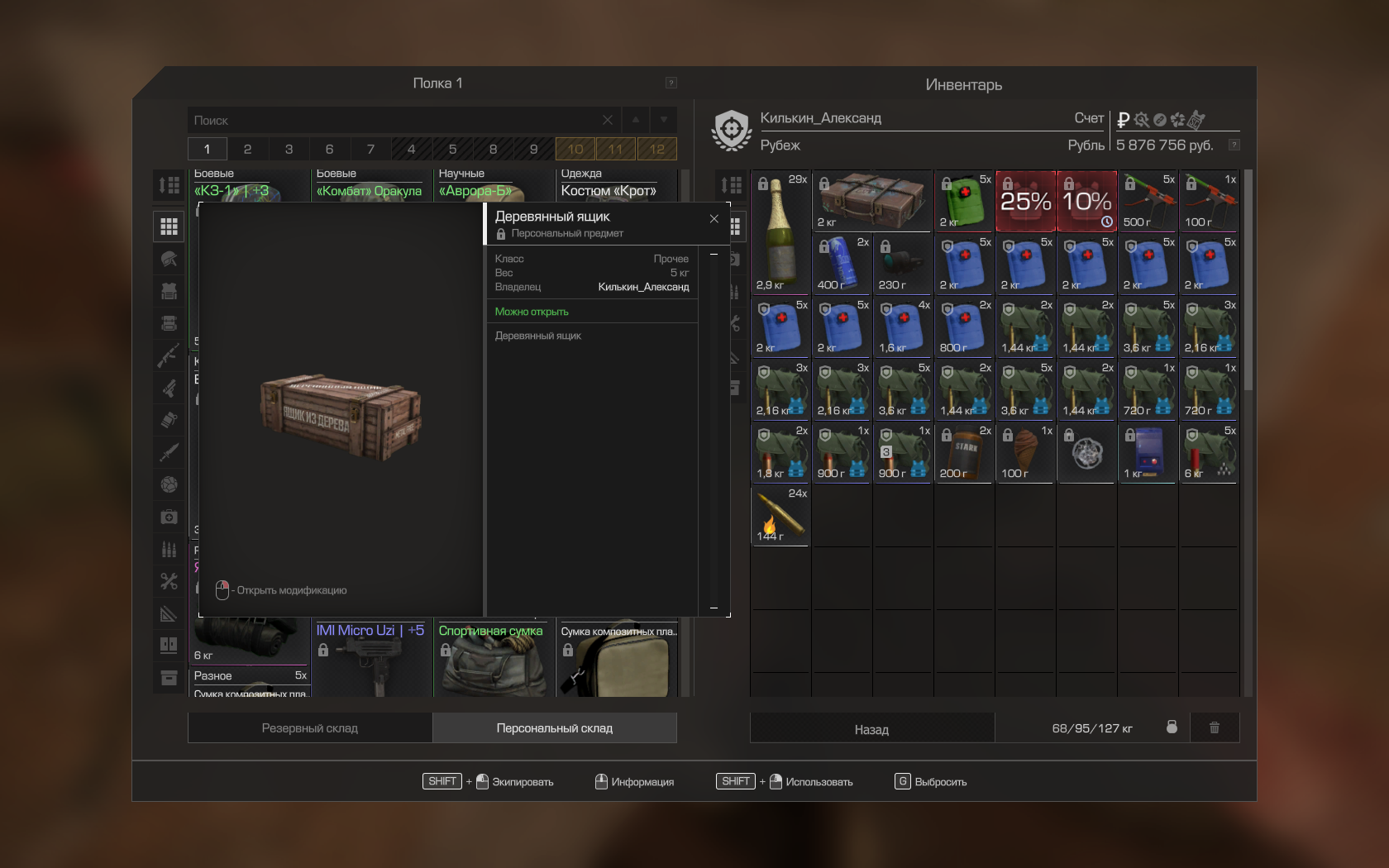Open locked shelf tab 10

(575, 149)
